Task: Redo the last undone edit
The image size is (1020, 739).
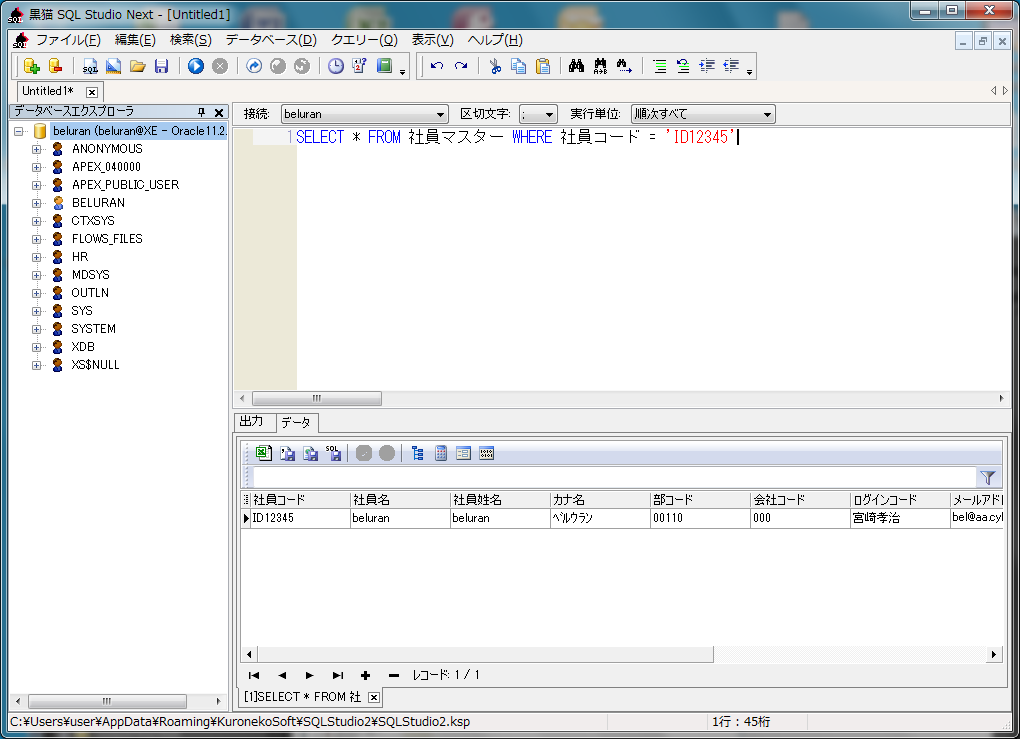Action: click(x=461, y=66)
